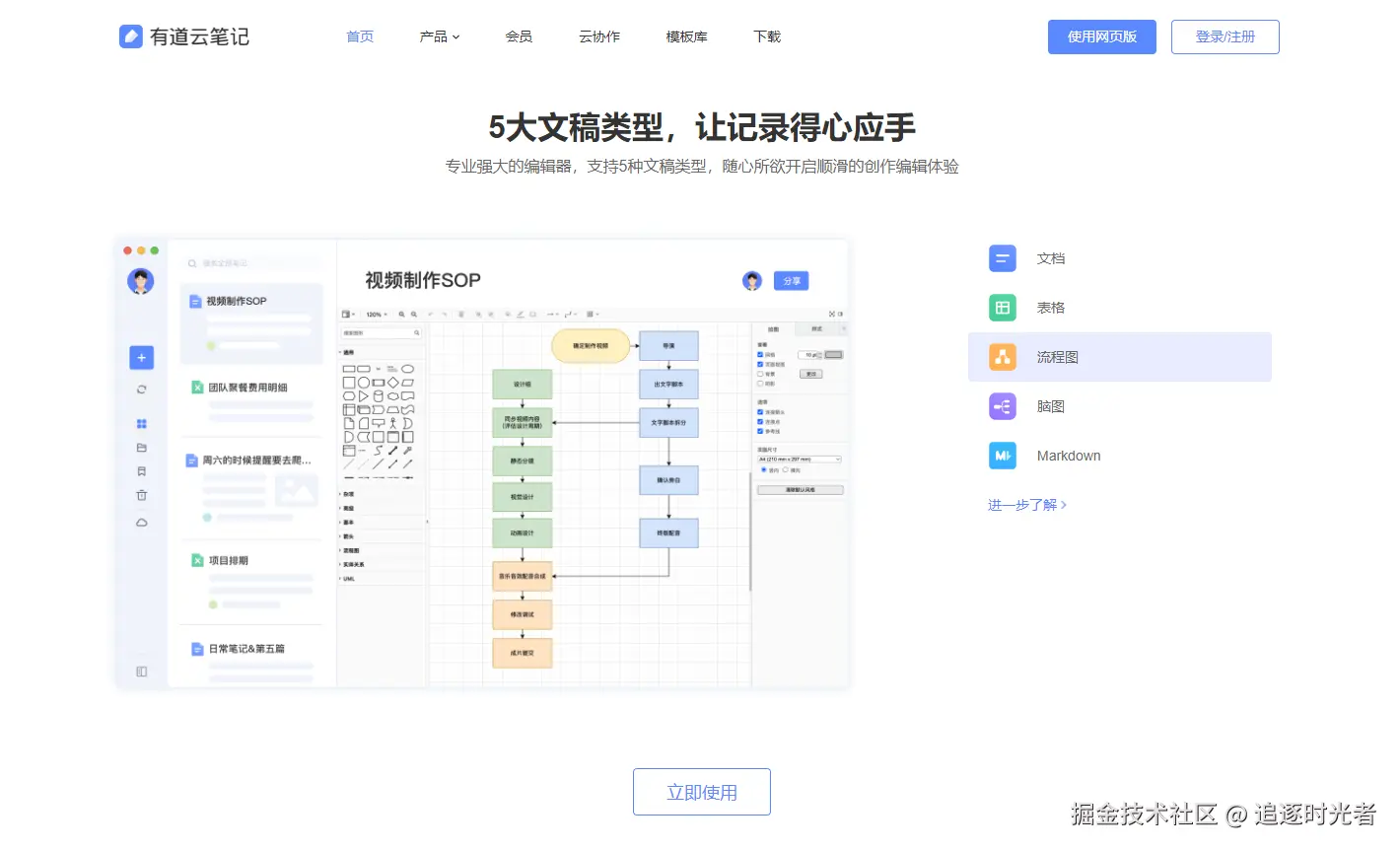Viewport: 1400px width, 851px height.
Task: Follow the 进一步了解 link
Action: [1027, 505]
